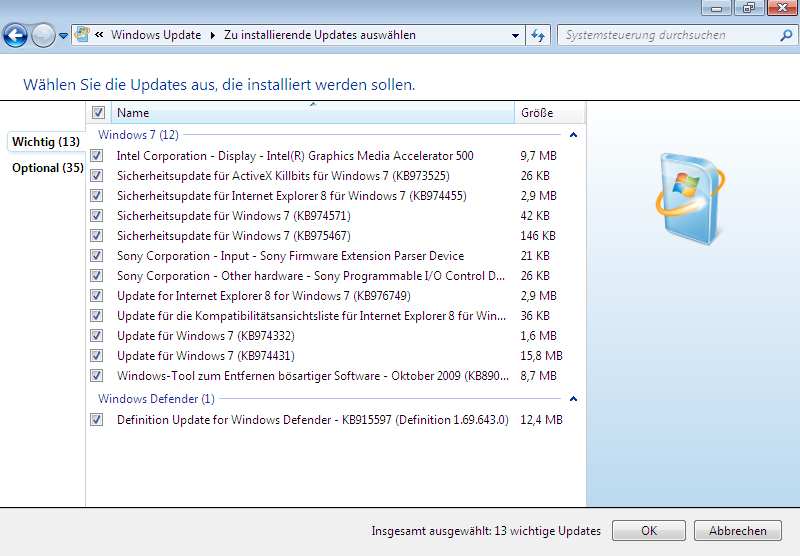Click Zu installierende Updates auswählen breadcrumb
Viewport: 800px width, 556px height.
pos(320,35)
